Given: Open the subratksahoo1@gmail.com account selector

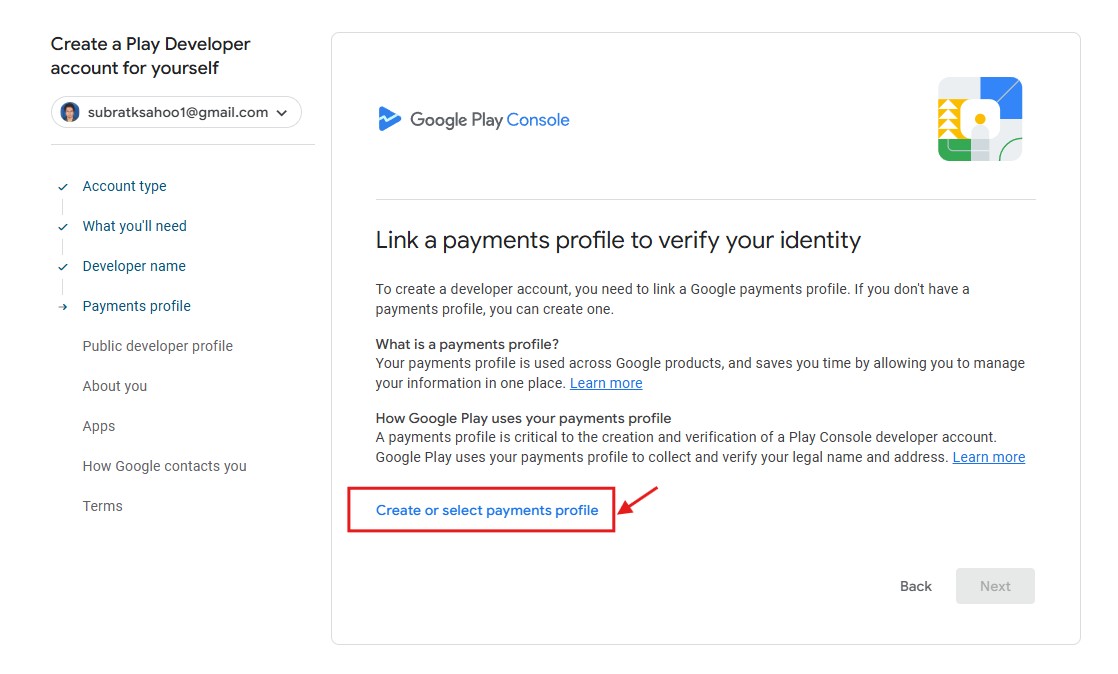Looking at the screenshot, I should [177, 113].
